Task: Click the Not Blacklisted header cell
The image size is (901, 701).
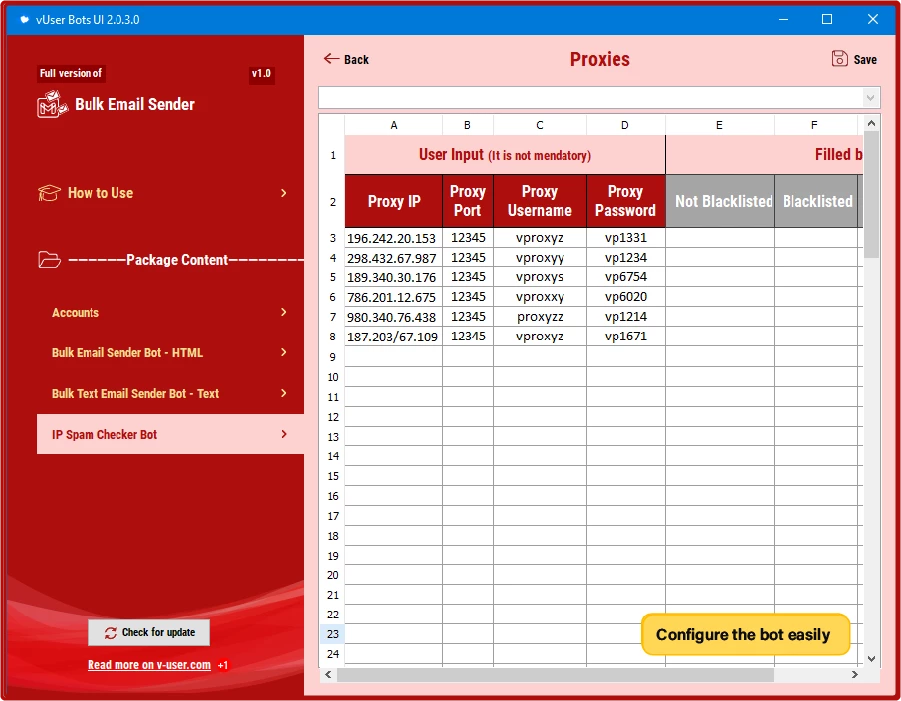Action: click(720, 201)
